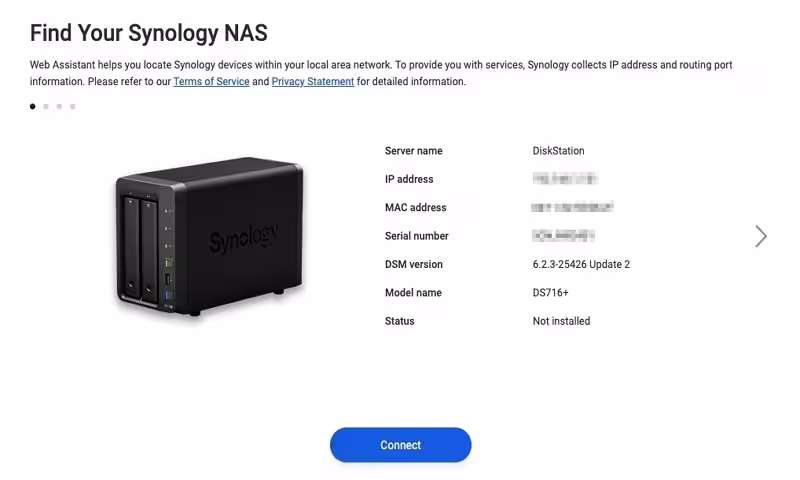Open the Terms of Service link

[x=211, y=82]
